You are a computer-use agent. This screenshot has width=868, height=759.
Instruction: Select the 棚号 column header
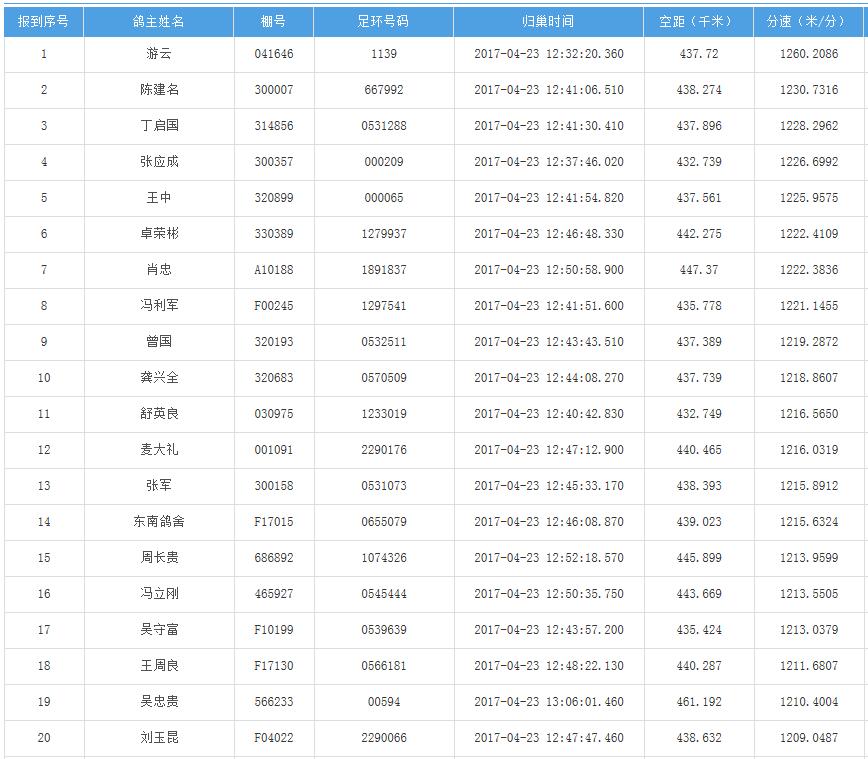[x=273, y=21]
